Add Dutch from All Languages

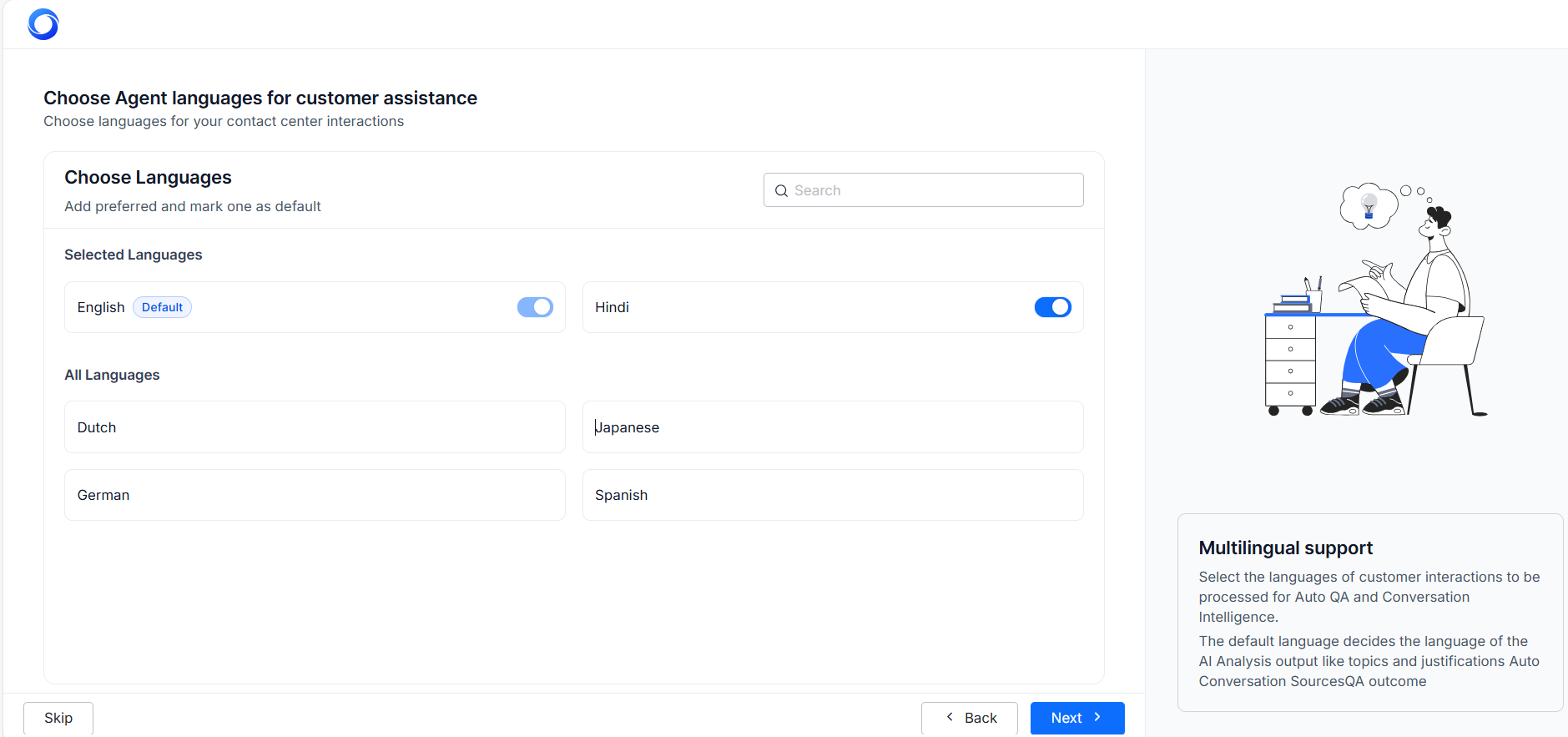(x=315, y=427)
